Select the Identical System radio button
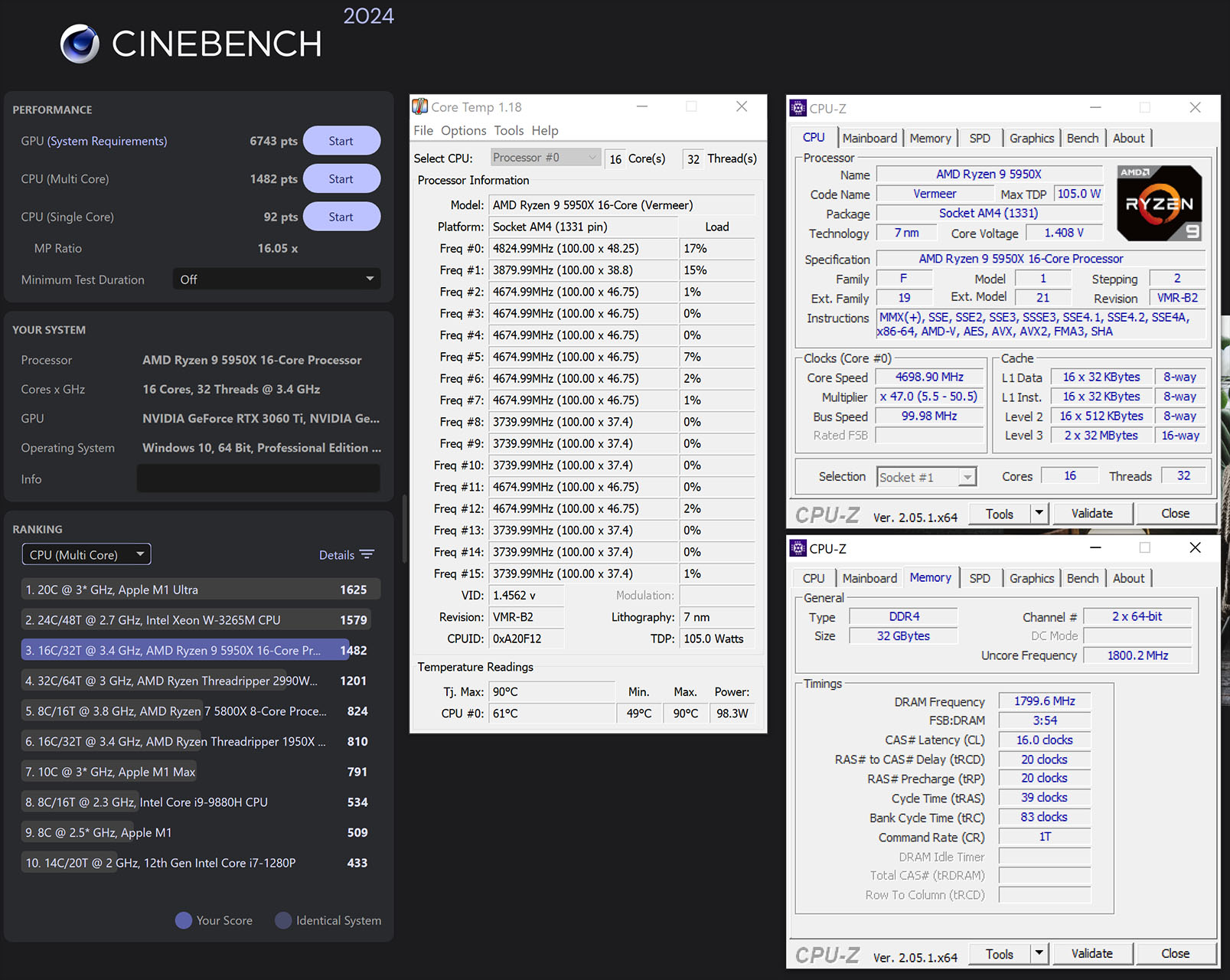This screenshot has width=1230, height=980. (283, 920)
